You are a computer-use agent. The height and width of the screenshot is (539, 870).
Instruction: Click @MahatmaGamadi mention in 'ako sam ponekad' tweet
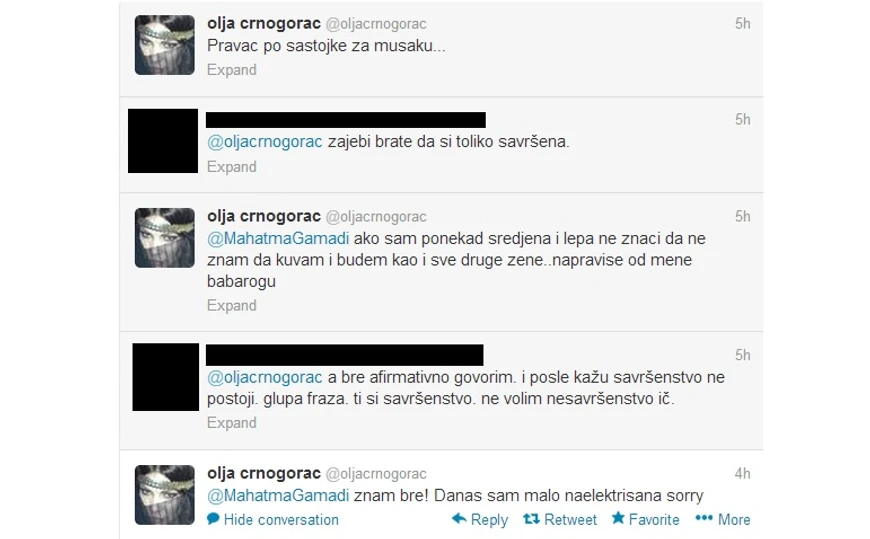coord(278,239)
